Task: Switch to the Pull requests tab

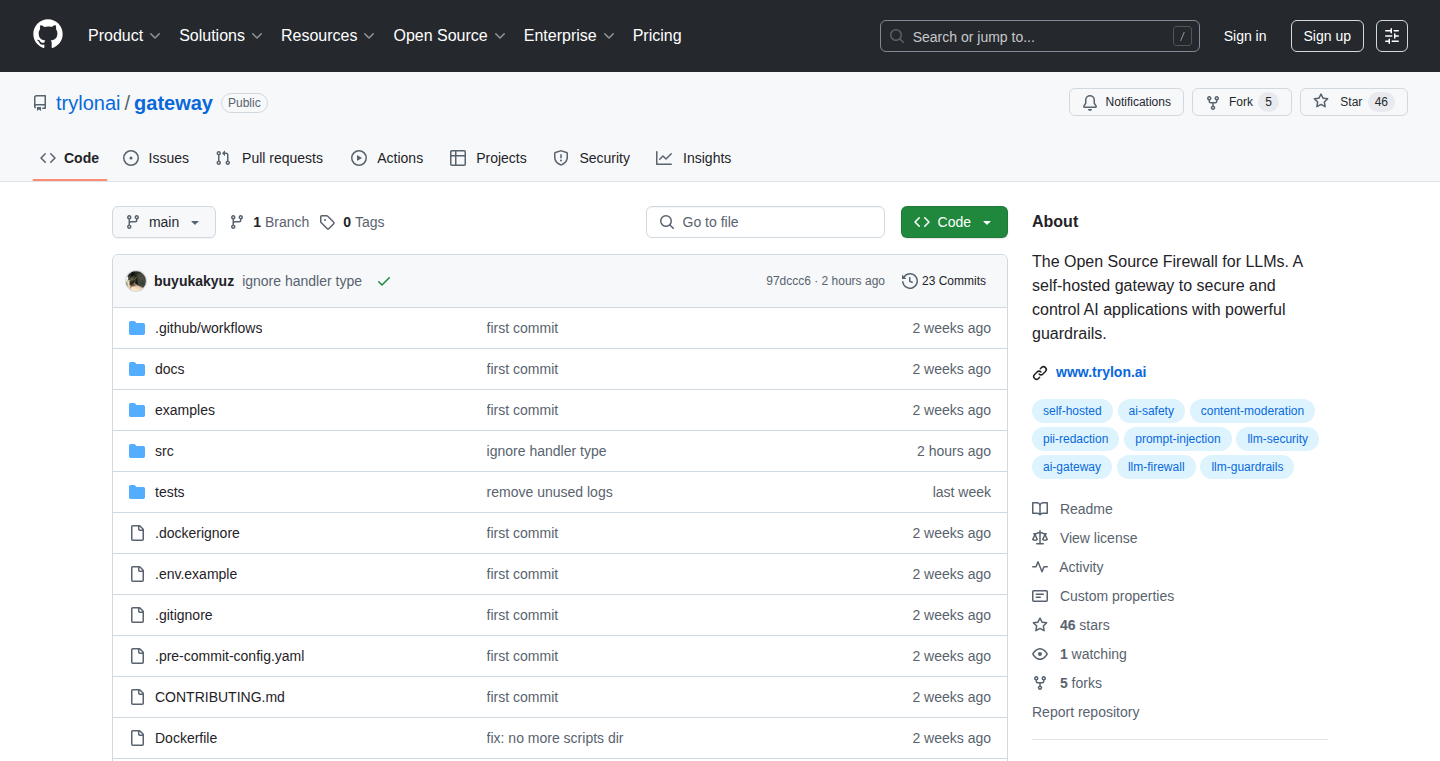Action: click(x=270, y=158)
